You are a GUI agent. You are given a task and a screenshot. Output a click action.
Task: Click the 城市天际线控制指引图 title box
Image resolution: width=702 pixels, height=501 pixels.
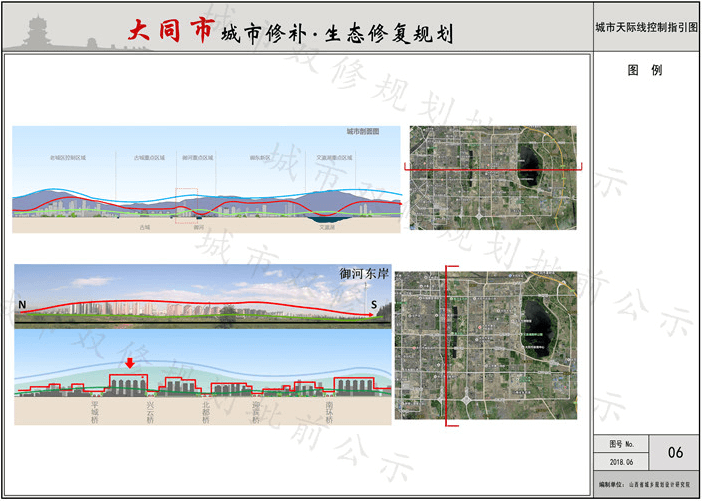645,29
